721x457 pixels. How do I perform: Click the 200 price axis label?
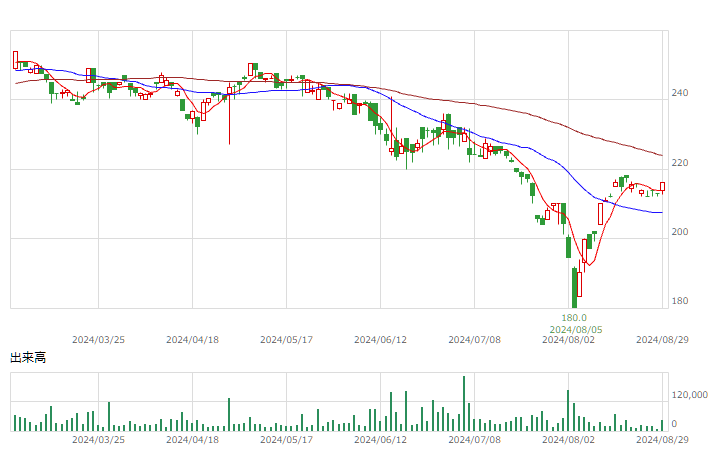pos(680,232)
